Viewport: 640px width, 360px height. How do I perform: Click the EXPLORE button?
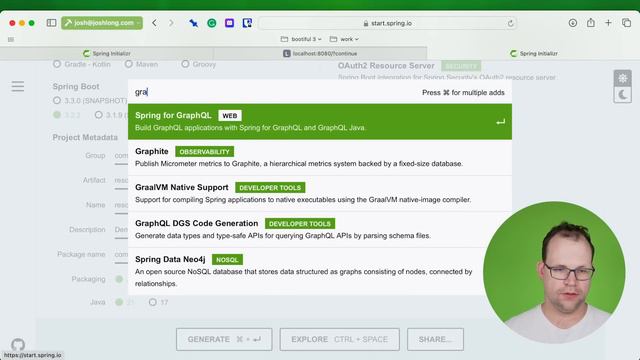click(x=340, y=339)
